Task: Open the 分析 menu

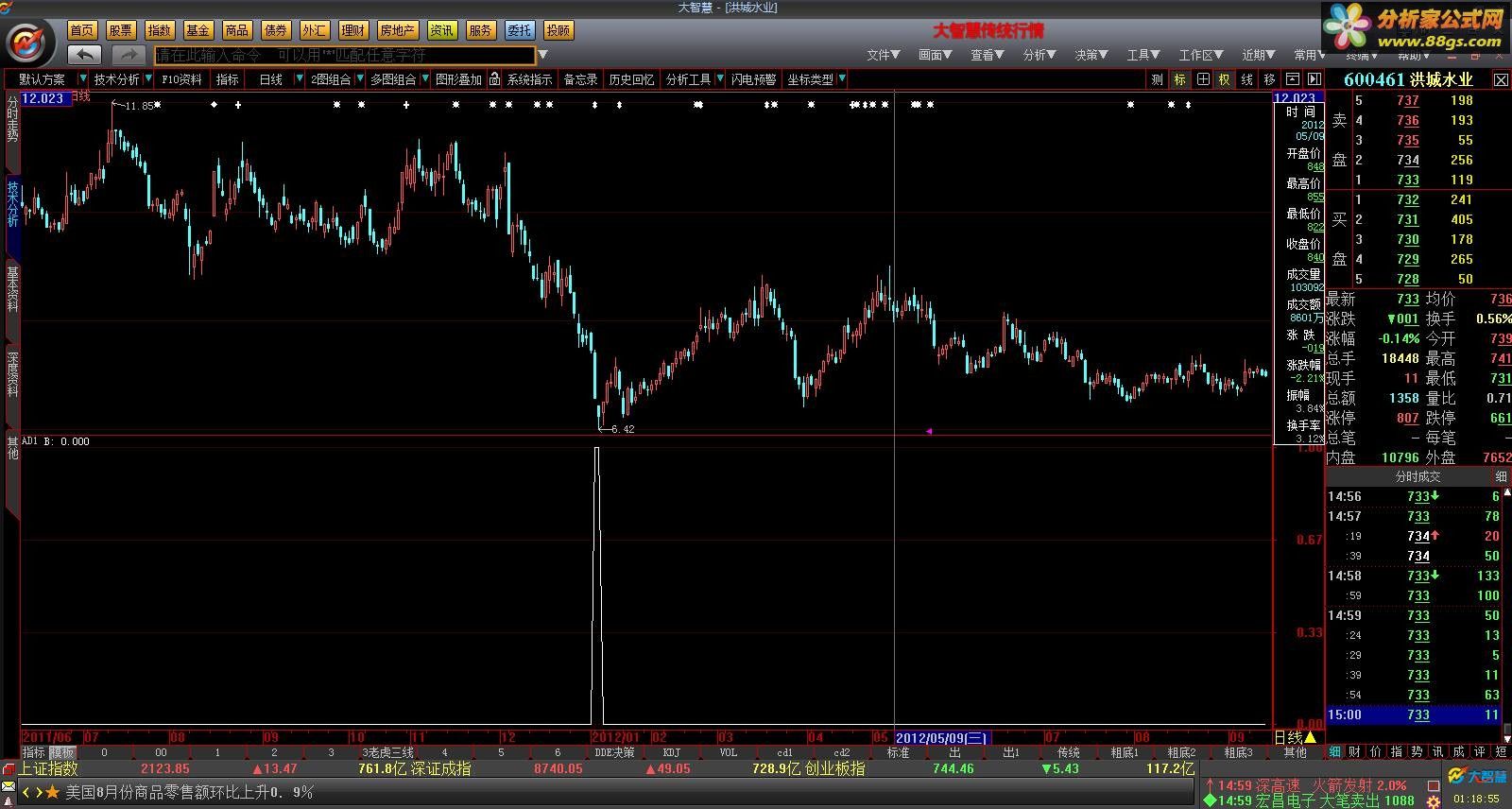Action: point(1039,55)
